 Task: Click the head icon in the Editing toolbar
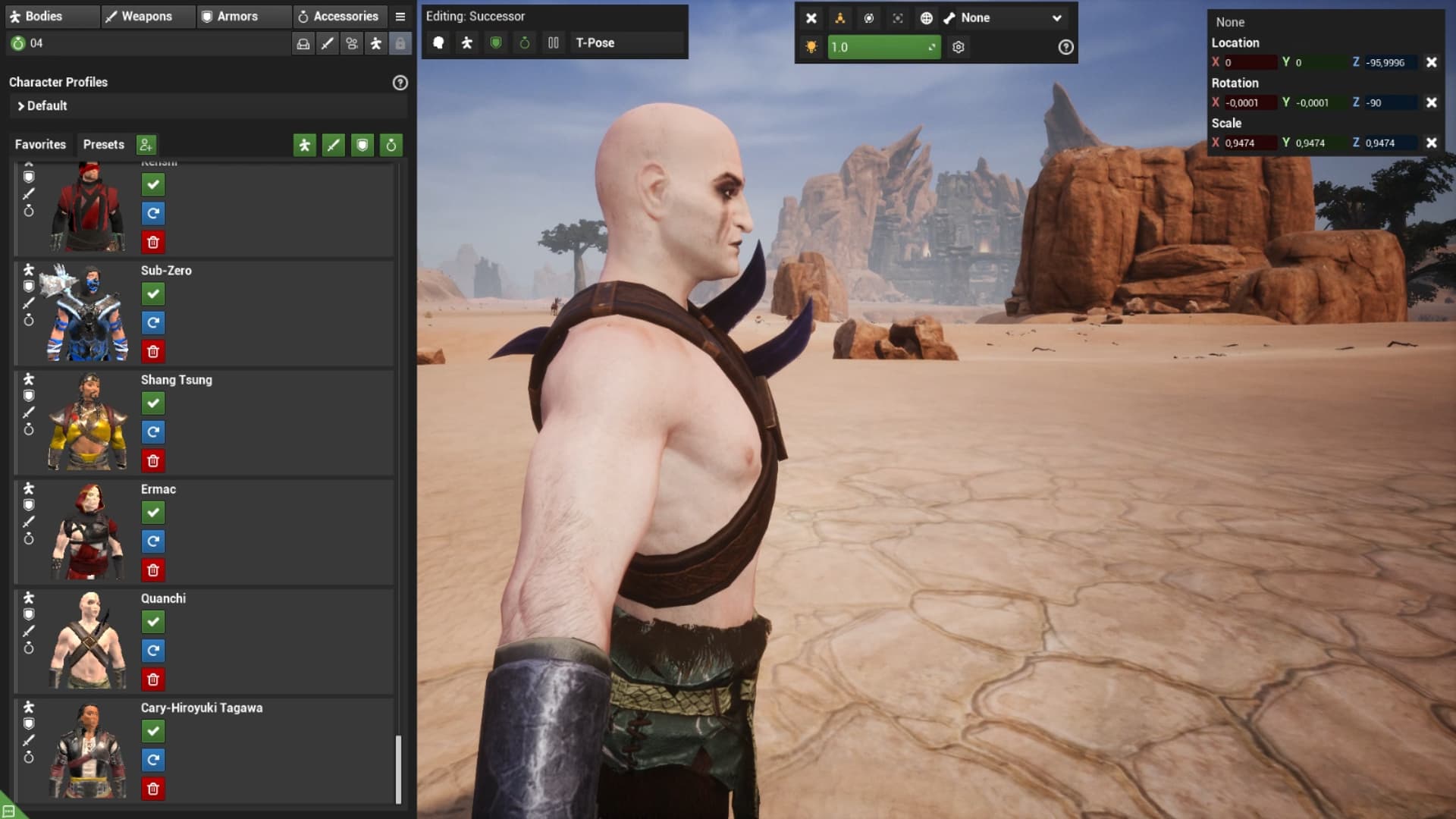click(x=438, y=43)
